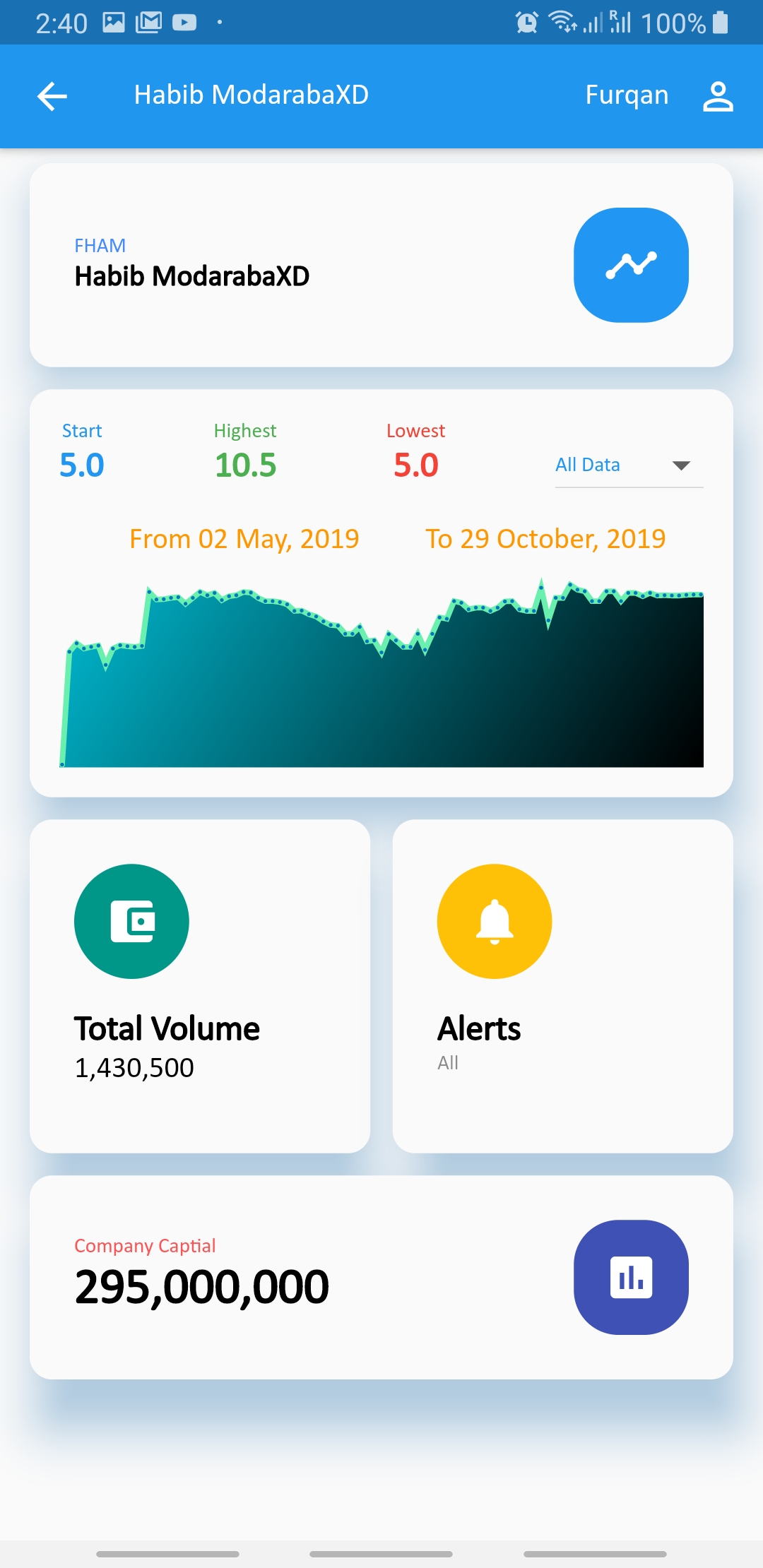Tap the battery status icon
This screenshot has width=763, height=1568.
[720, 23]
